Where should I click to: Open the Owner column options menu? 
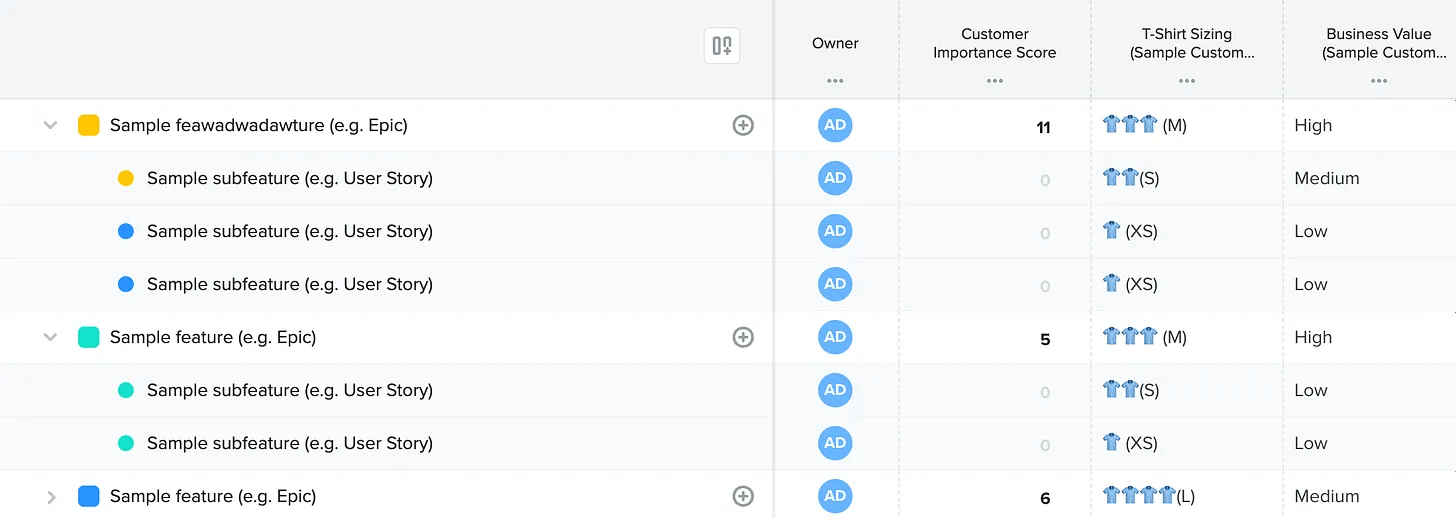pos(835,80)
